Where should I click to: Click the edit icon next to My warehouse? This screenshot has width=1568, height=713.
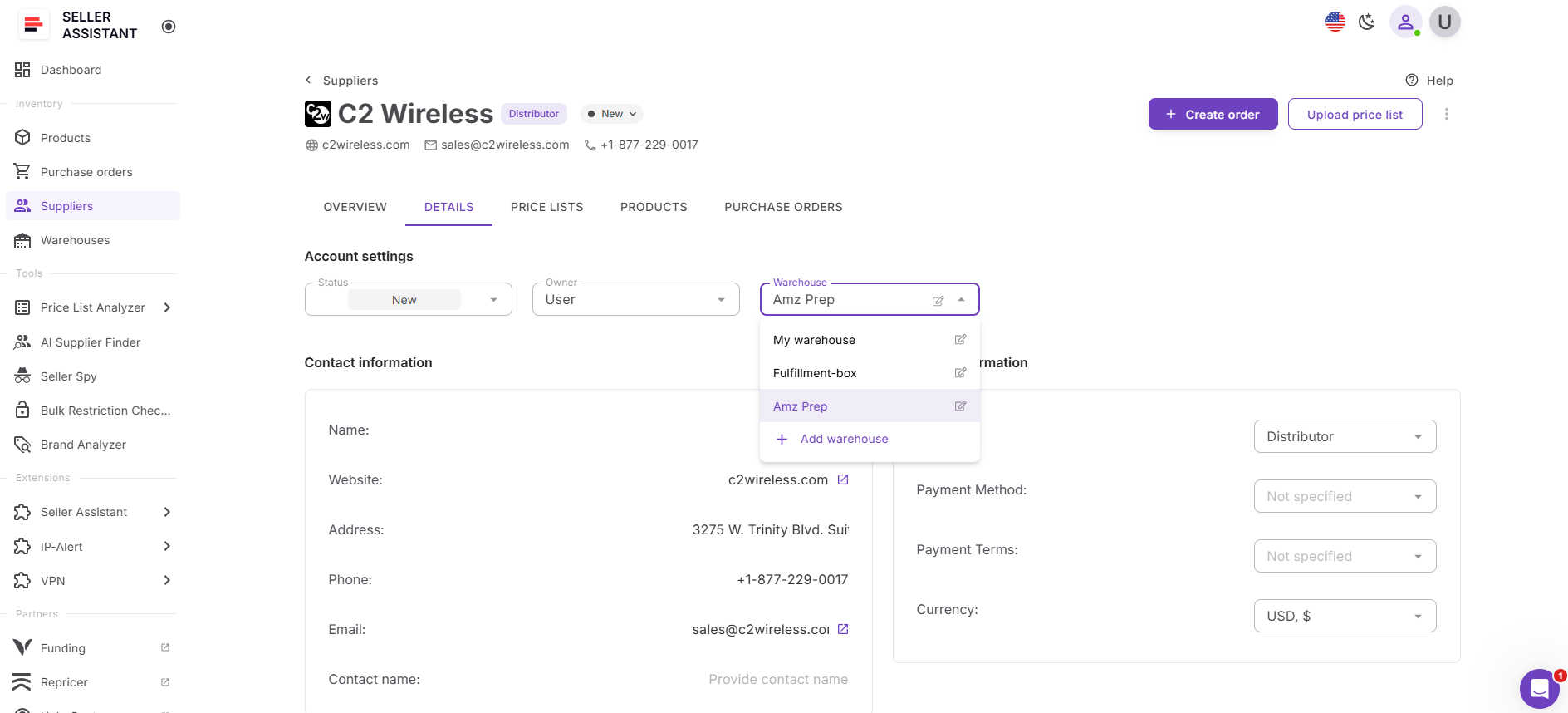(x=960, y=340)
